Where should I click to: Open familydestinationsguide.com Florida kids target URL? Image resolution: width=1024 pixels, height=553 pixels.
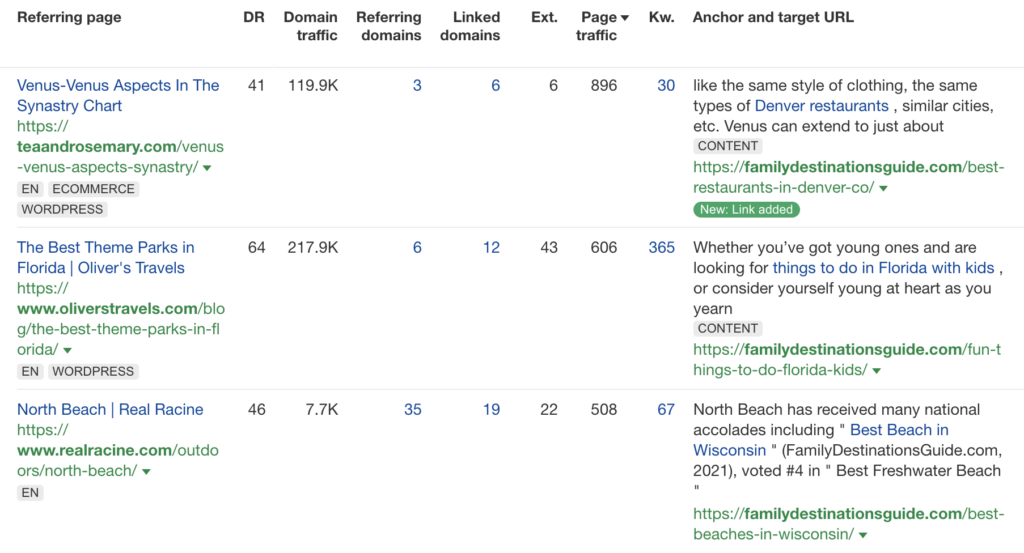click(847, 360)
